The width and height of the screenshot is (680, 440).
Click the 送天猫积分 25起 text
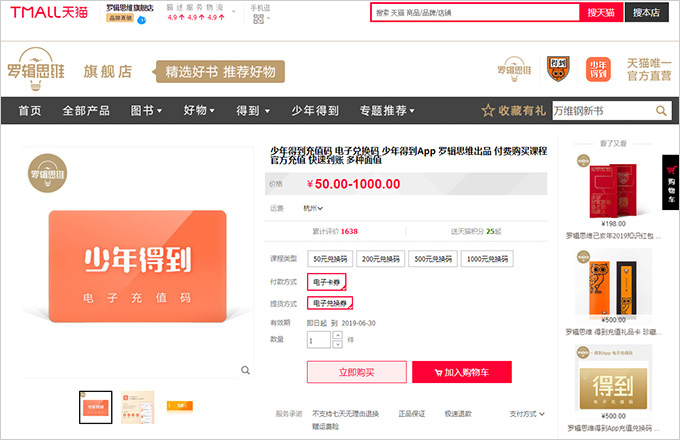point(476,231)
